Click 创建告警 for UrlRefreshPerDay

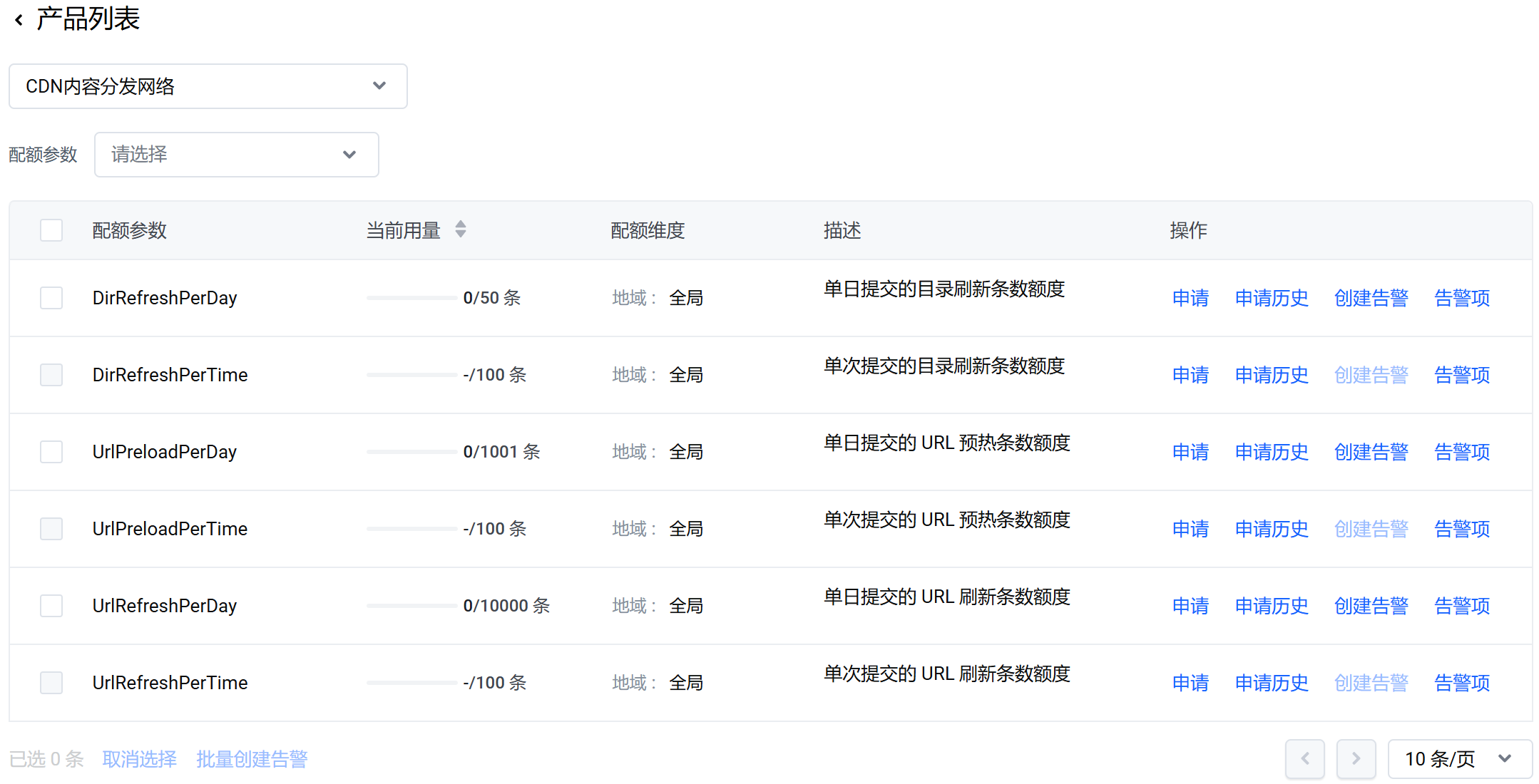pyautogui.click(x=1371, y=606)
